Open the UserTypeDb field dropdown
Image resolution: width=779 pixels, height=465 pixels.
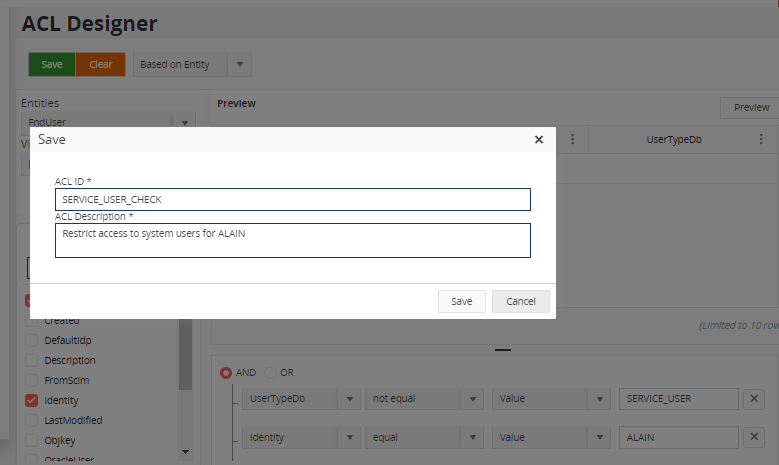point(350,399)
